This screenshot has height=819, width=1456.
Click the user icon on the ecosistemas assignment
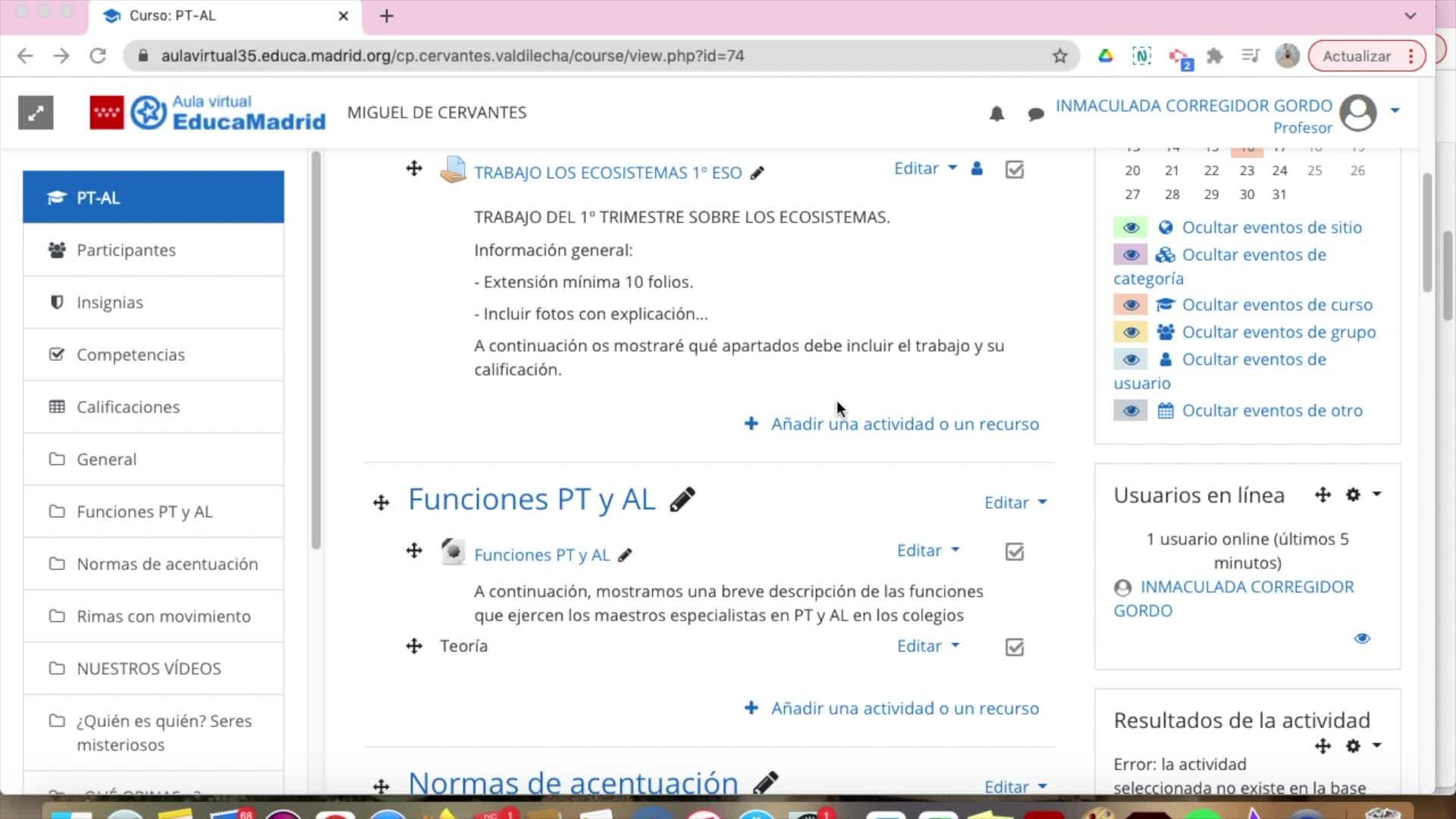[977, 168]
